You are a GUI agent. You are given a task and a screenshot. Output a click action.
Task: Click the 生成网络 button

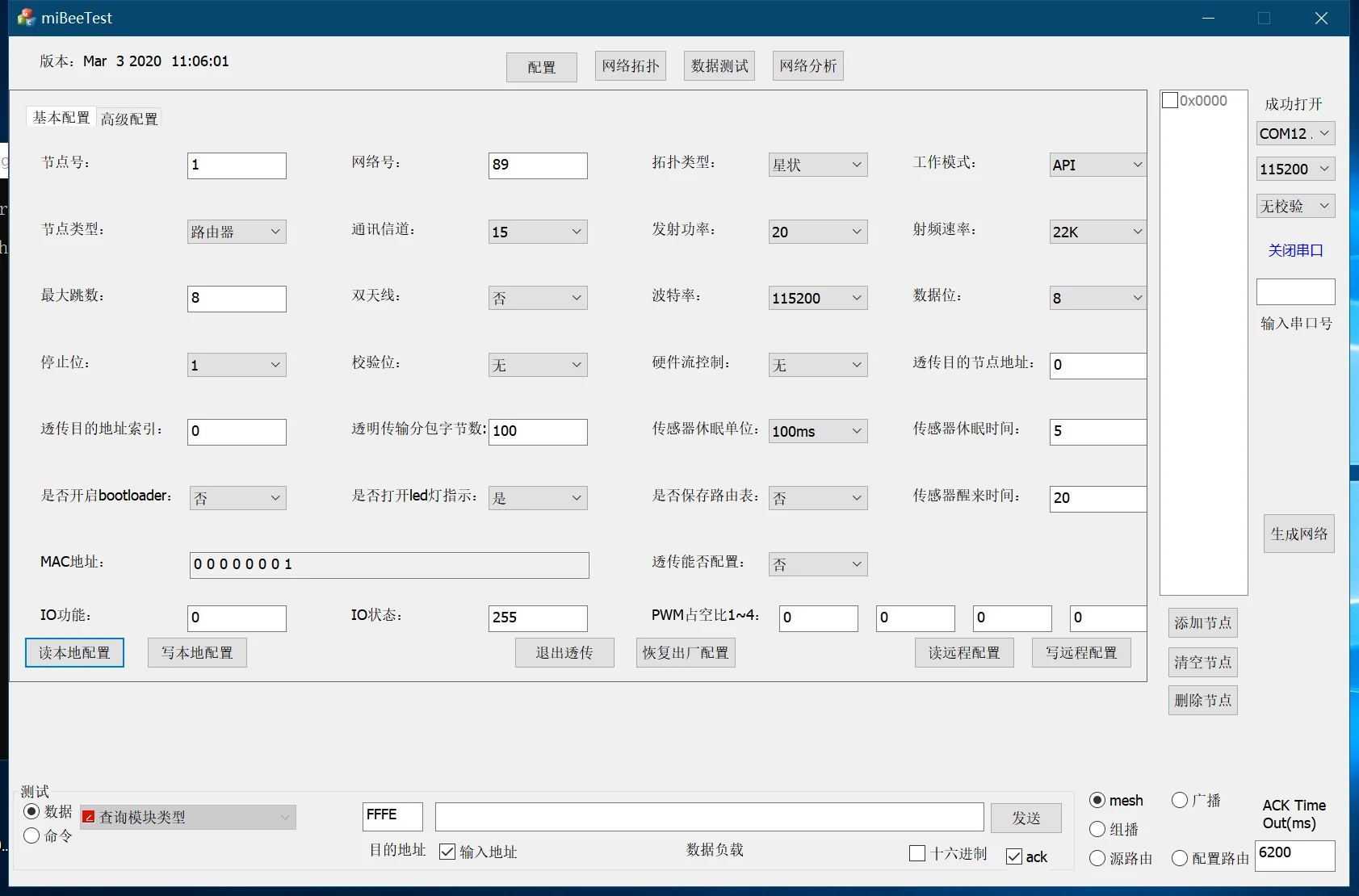pos(1298,534)
